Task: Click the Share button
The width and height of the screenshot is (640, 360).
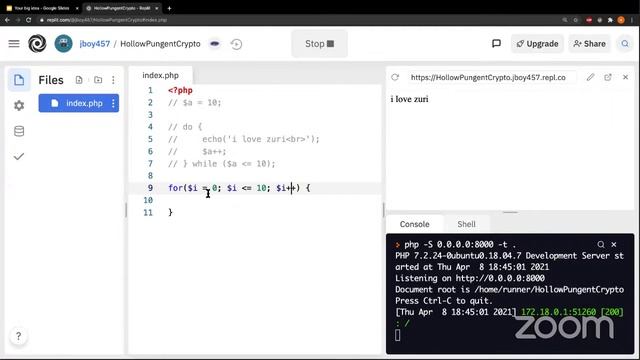Action: 589,44
